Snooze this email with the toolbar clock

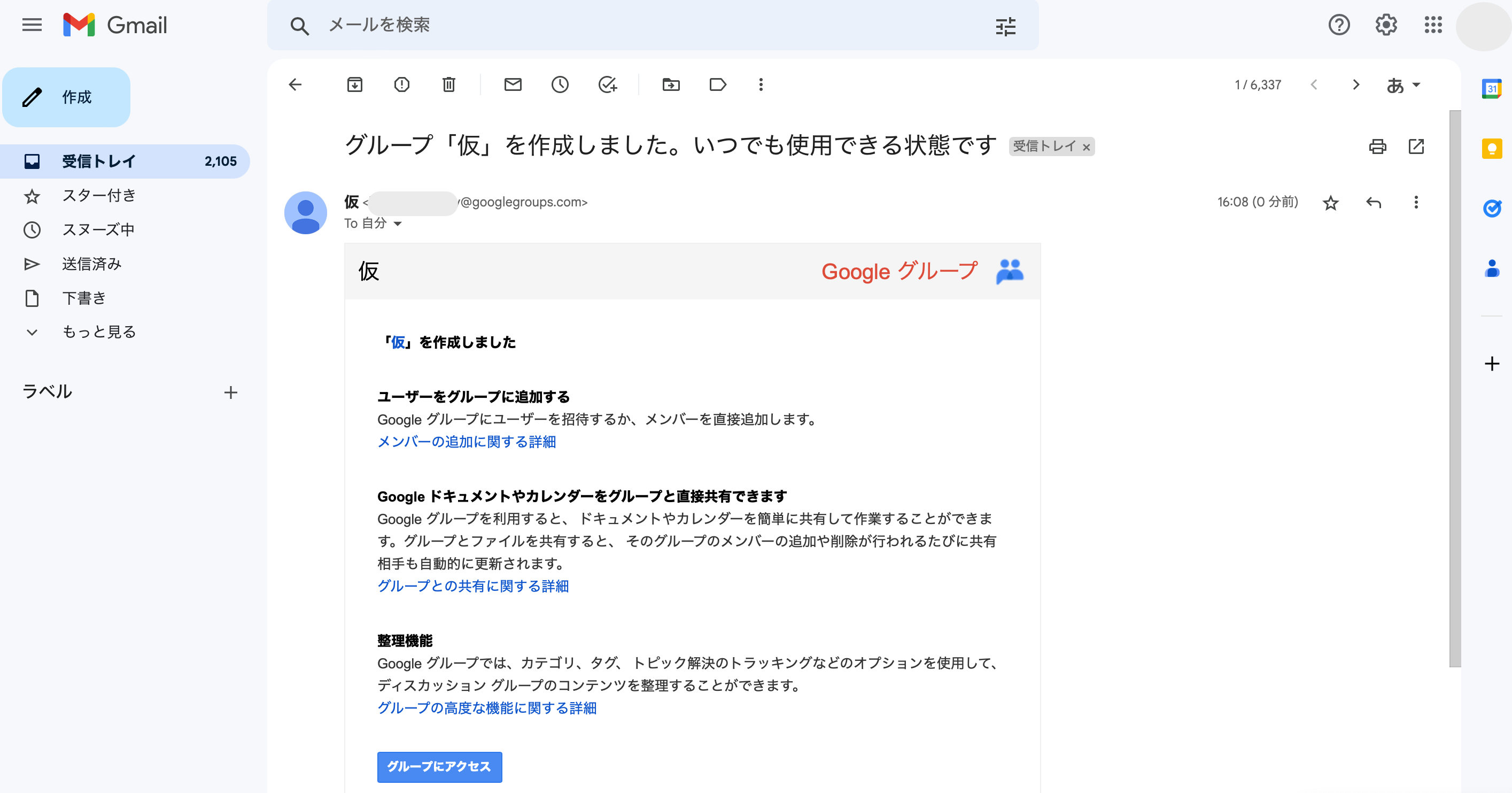[x=560, y=84]
